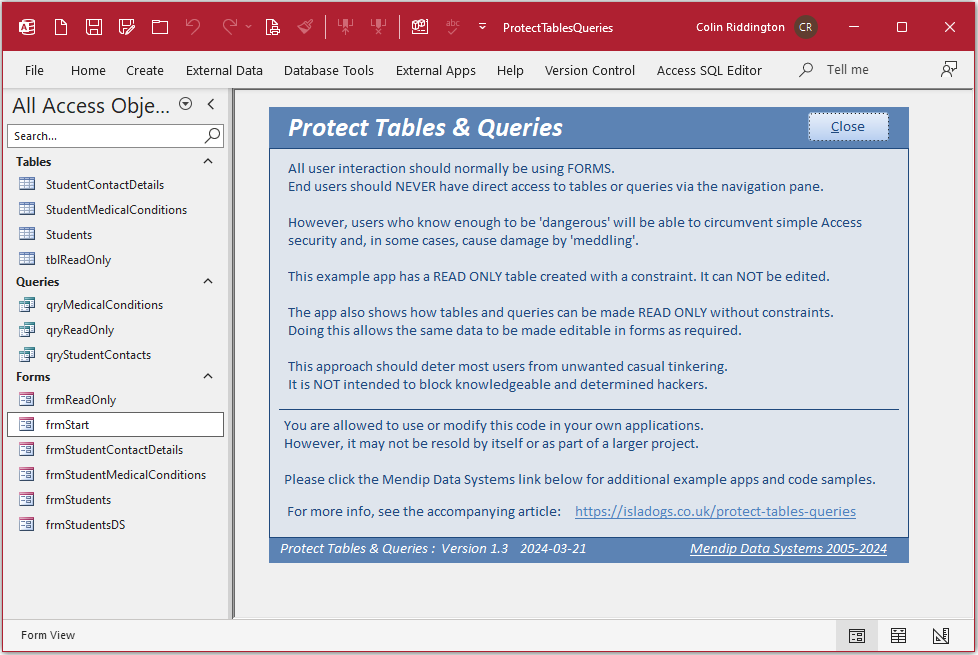Run the abc spelling check icon
Viewport: 978px width, 655px height.
click(x=453, y=27)
